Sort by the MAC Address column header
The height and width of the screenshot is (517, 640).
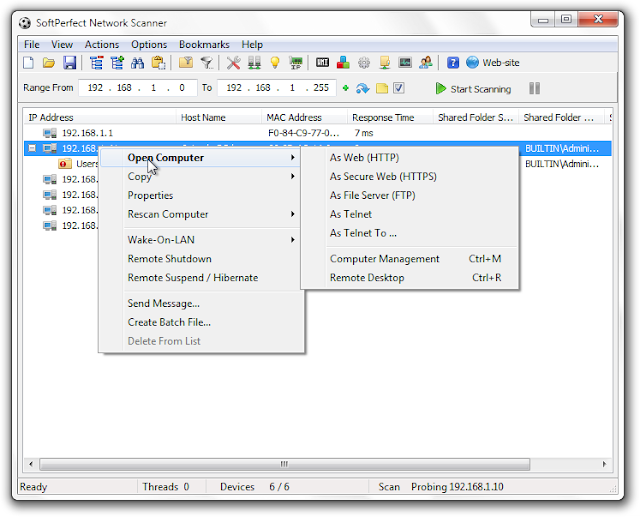(304, 118)
